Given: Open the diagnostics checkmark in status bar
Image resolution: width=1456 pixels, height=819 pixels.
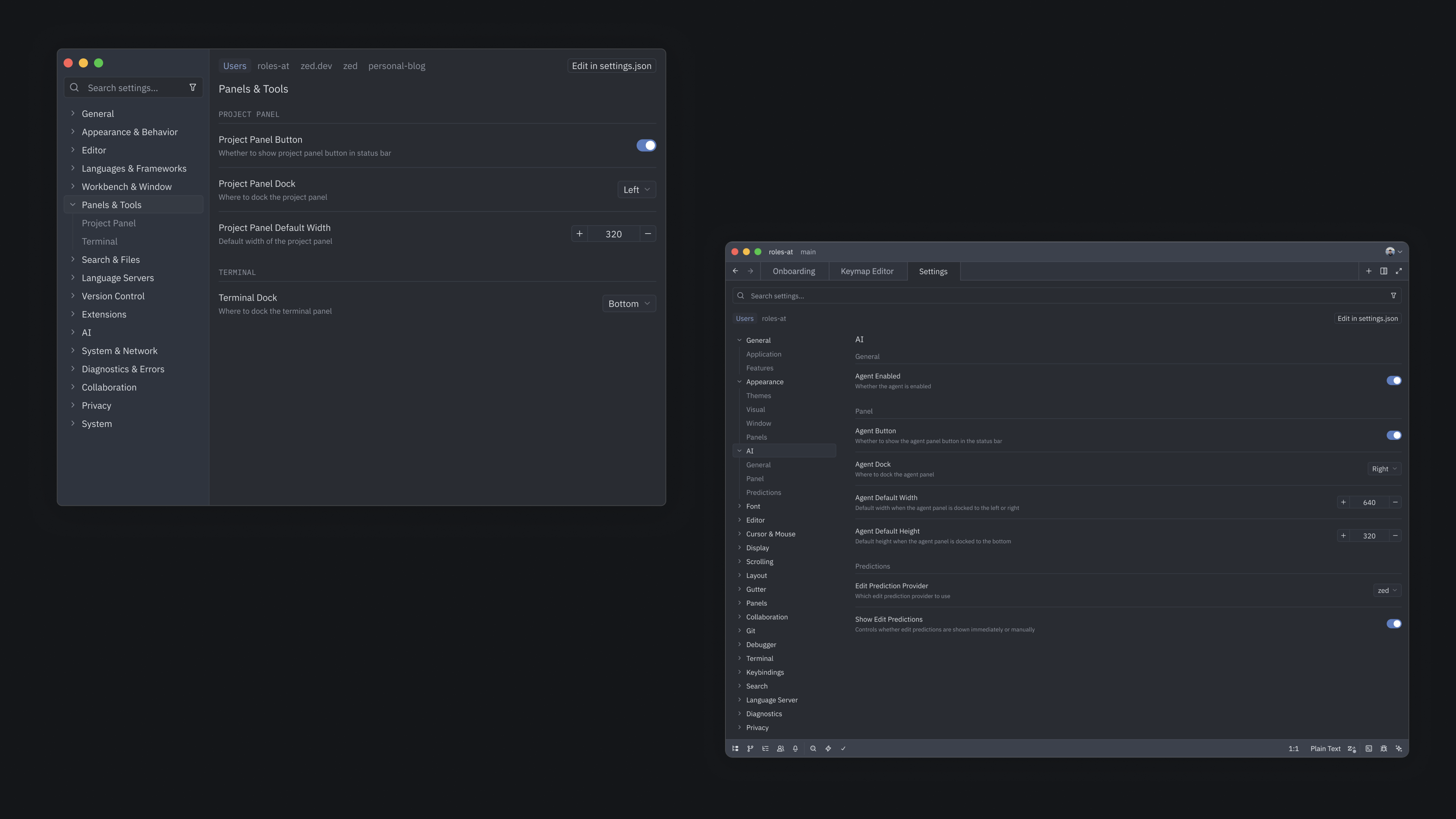Looking at the screenshot, I should pyautogui.click(x=843, y=748).
